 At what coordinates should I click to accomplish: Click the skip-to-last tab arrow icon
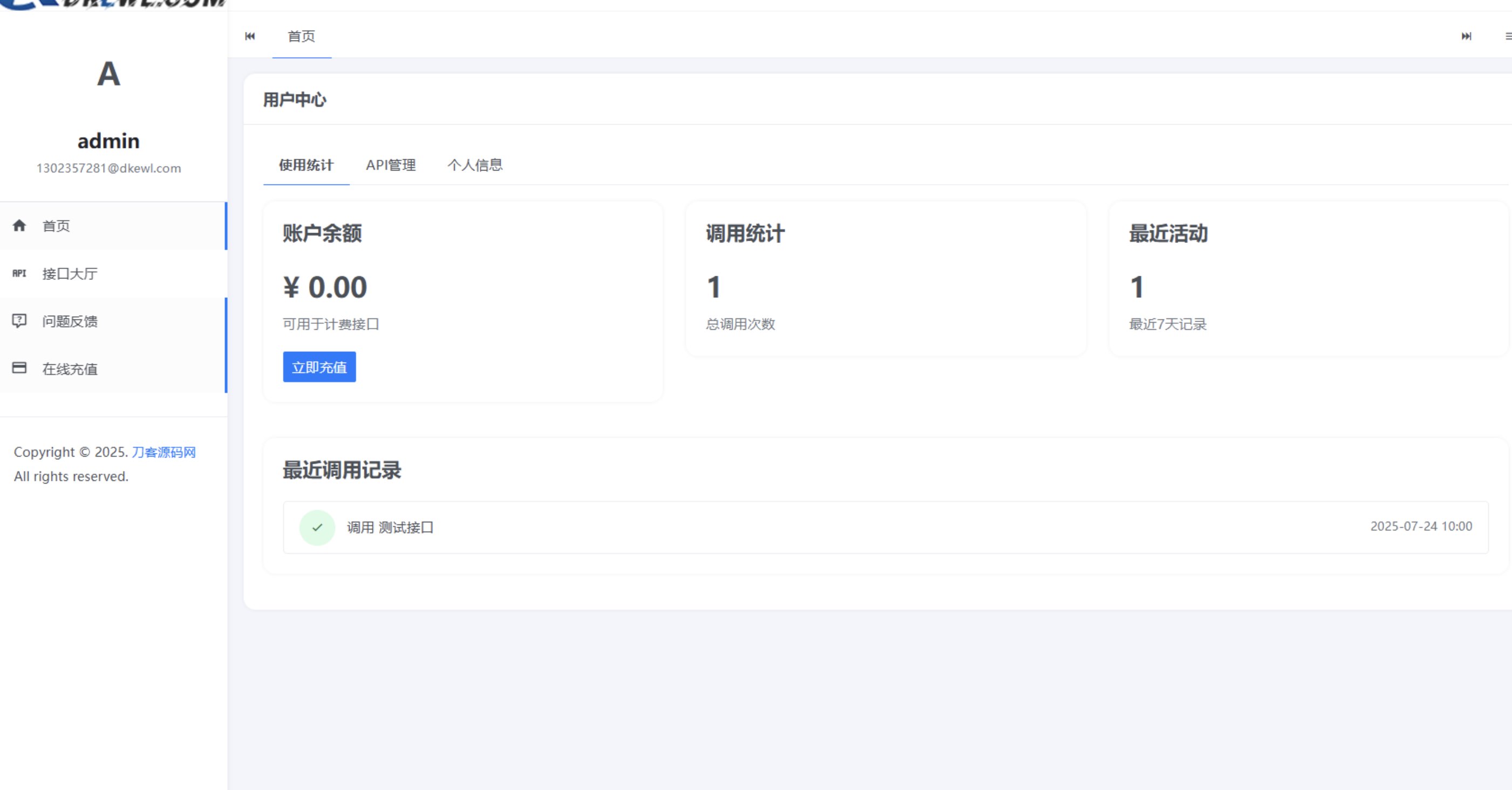click(1466, 36)
